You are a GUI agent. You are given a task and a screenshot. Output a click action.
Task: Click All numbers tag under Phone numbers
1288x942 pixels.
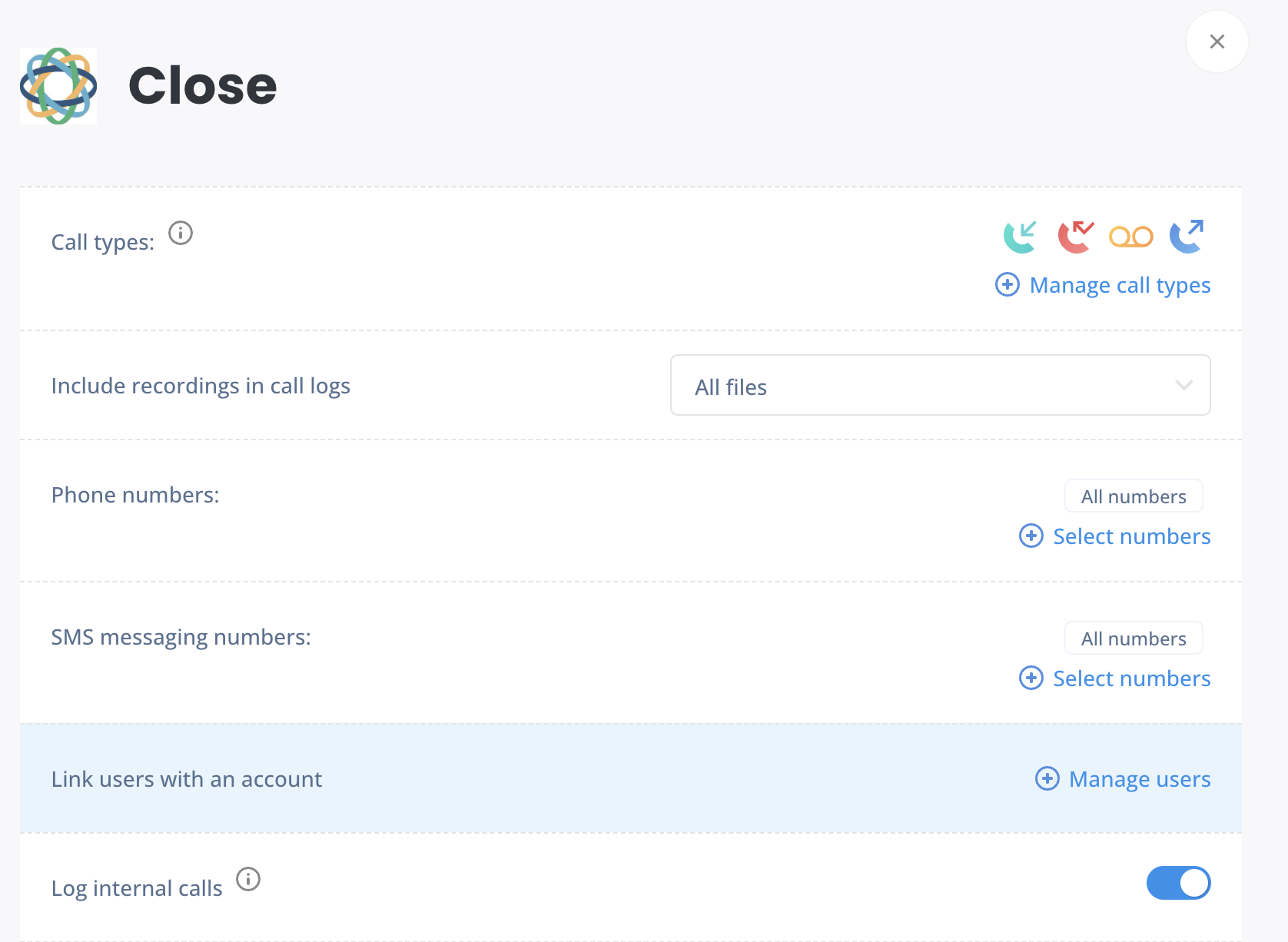click(x=1134, y=496)
